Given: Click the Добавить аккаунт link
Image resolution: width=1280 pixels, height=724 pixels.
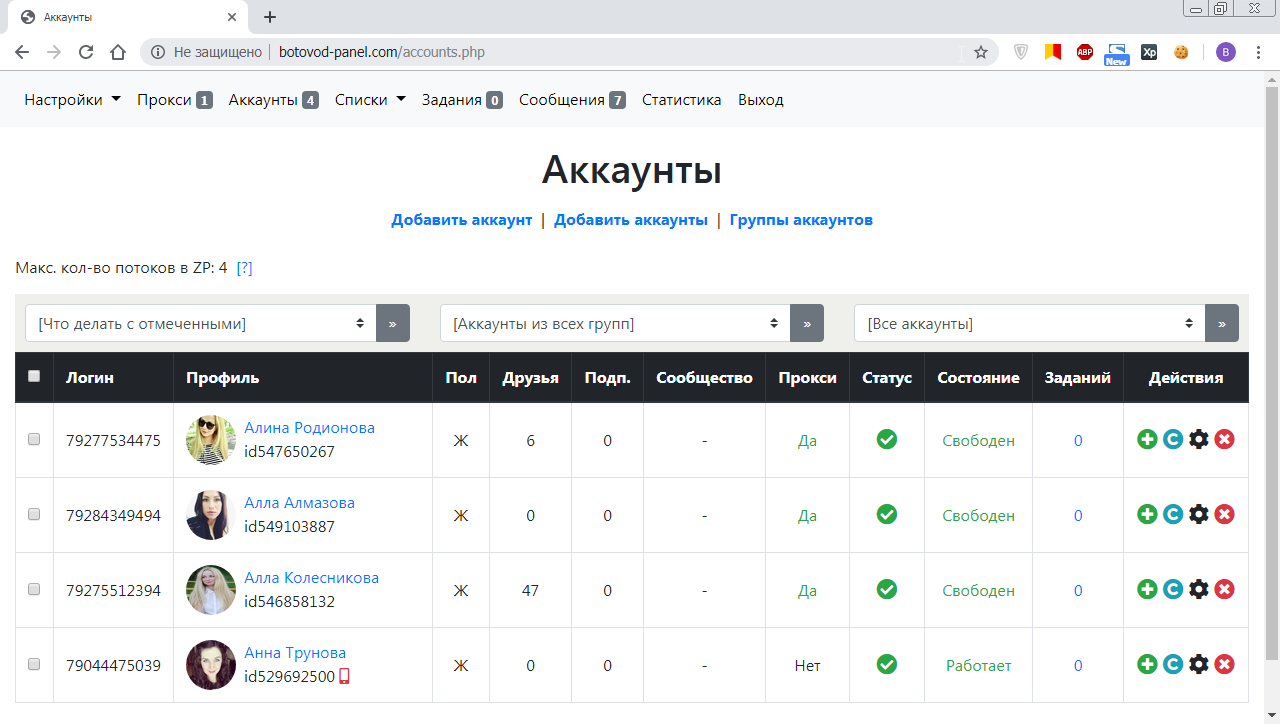Looking at the screenshot, I should click(x=461, y=219).
